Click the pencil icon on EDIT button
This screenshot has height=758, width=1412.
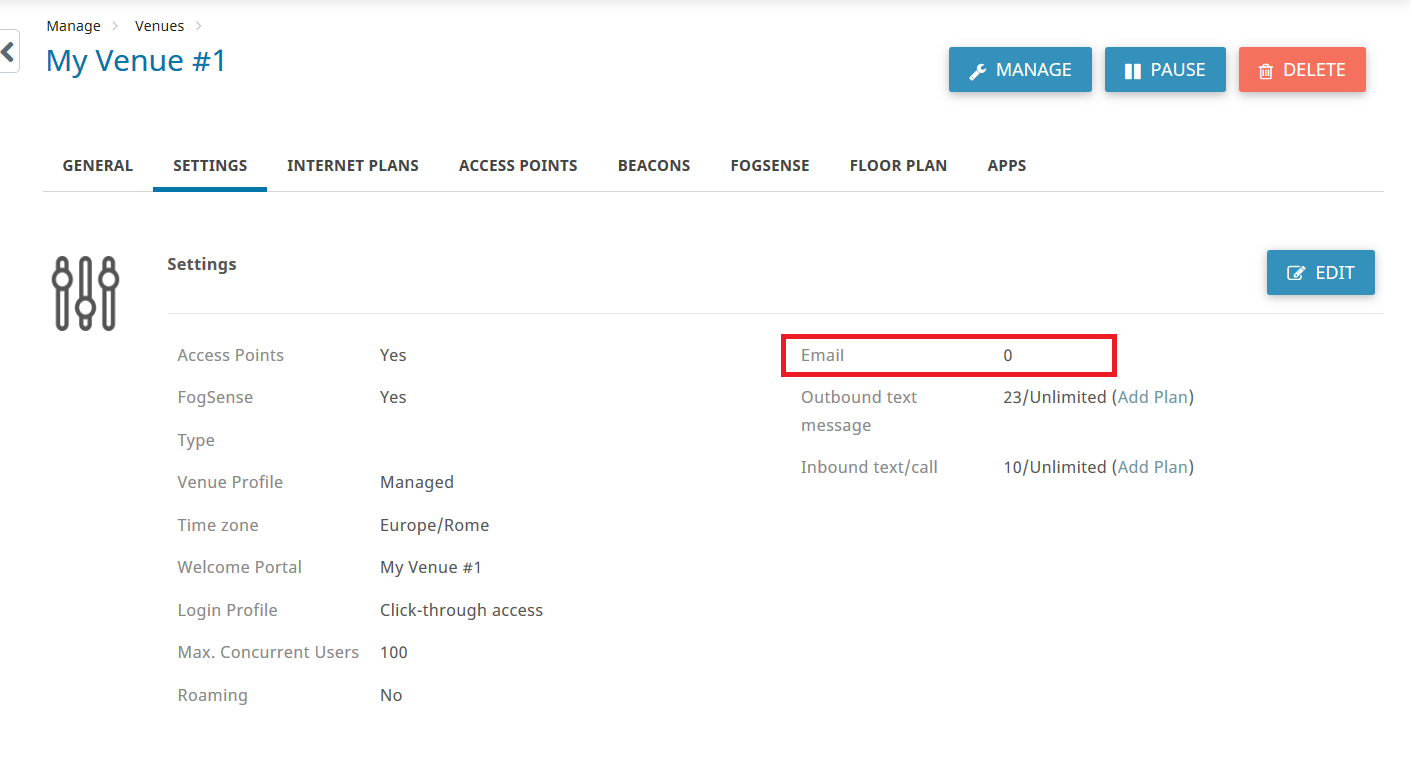click(1297, 272)
